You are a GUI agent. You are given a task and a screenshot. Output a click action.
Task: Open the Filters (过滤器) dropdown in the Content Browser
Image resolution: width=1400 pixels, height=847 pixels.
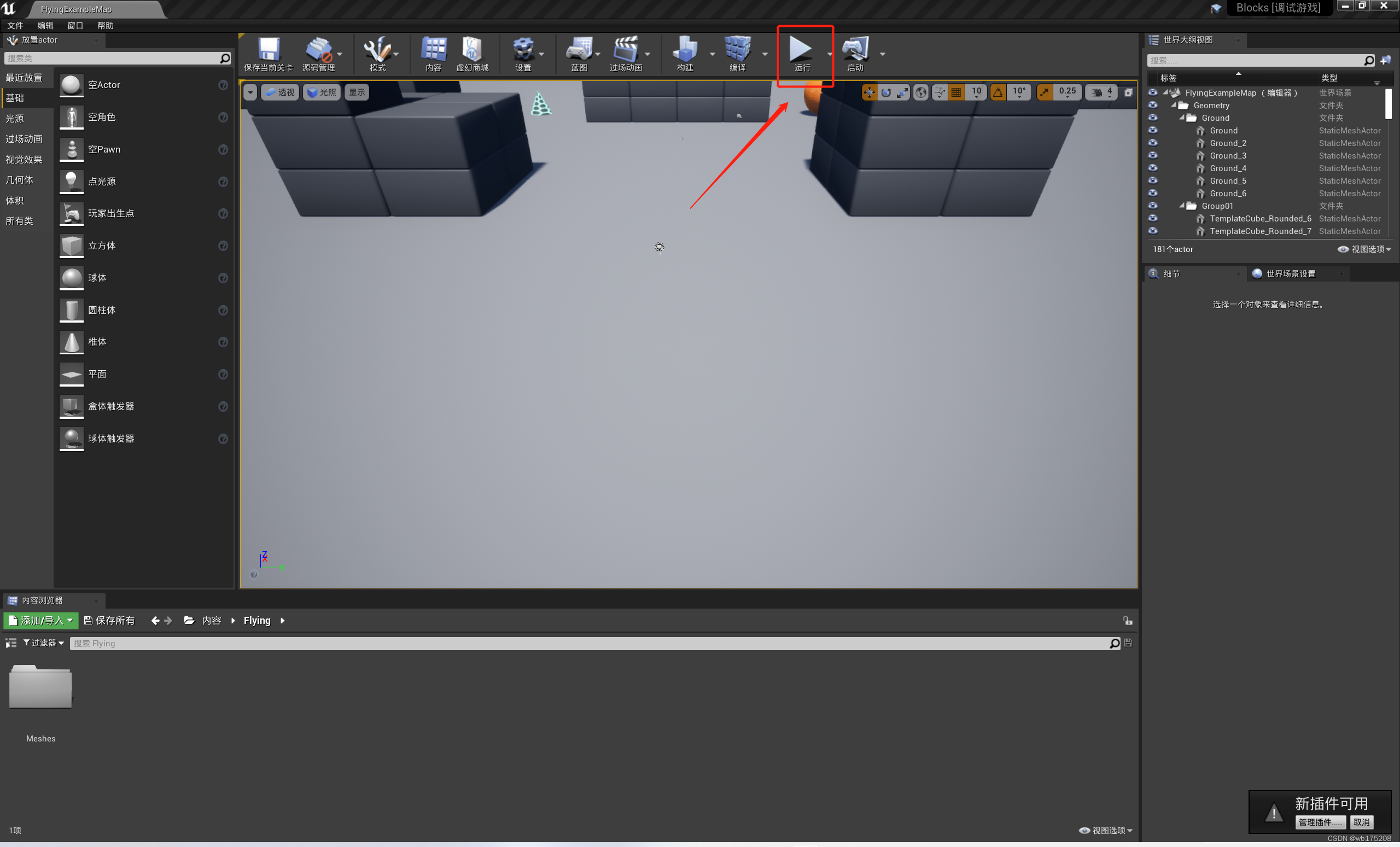(44, 642)
